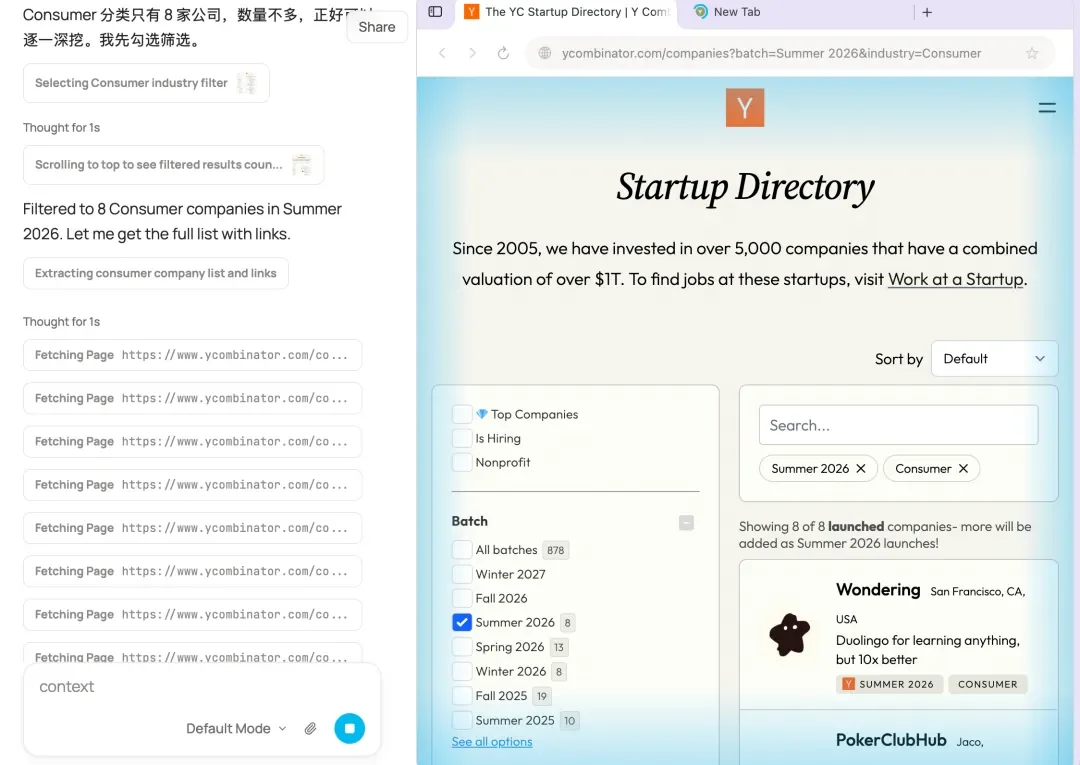
Task: Open thumbnail in Scrolling to top step
Action: point(301,165)
